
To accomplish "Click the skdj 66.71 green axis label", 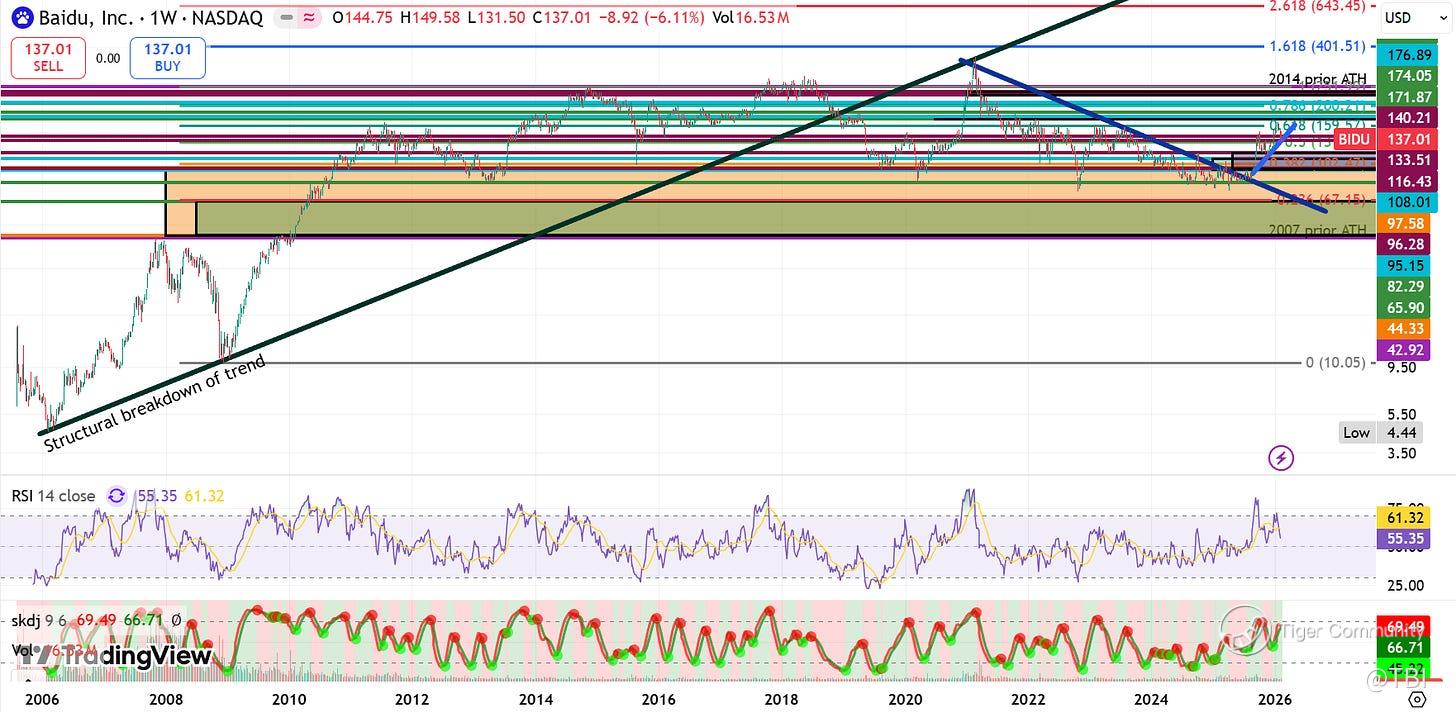I will tap(1406, 648).
